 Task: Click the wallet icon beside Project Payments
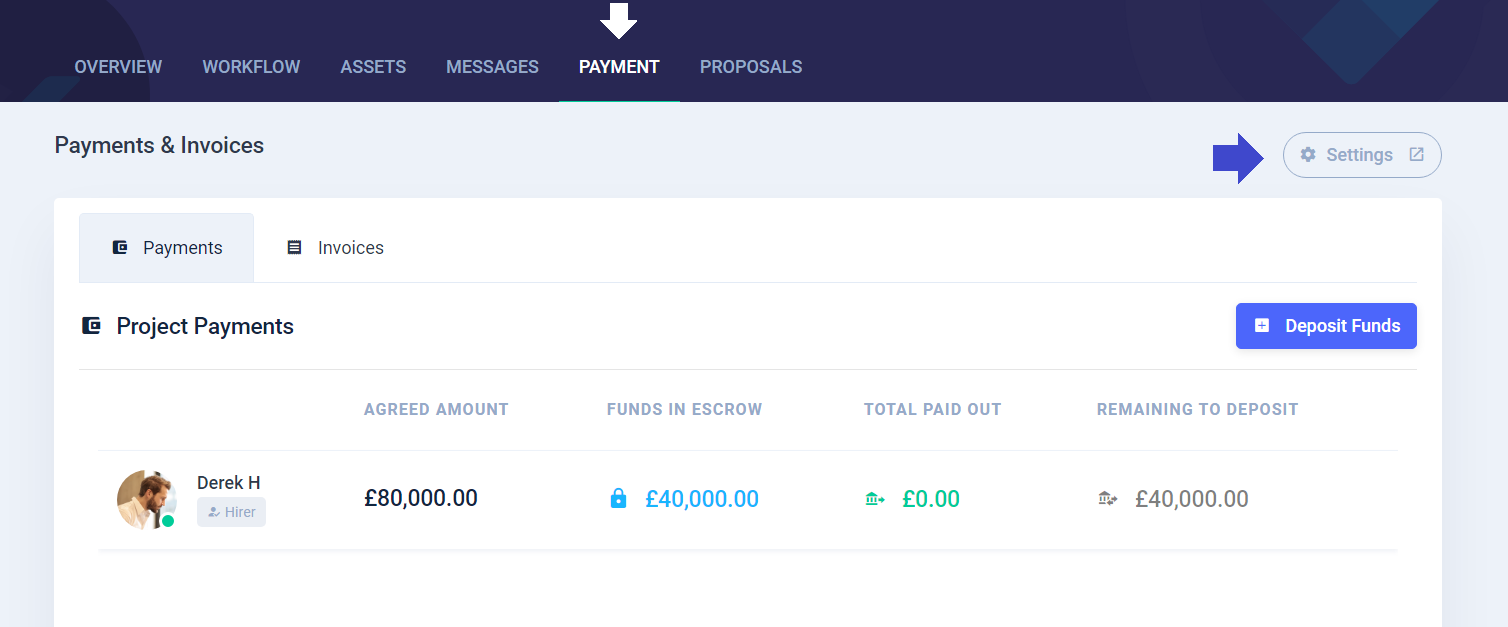click(x=91, y=325)
